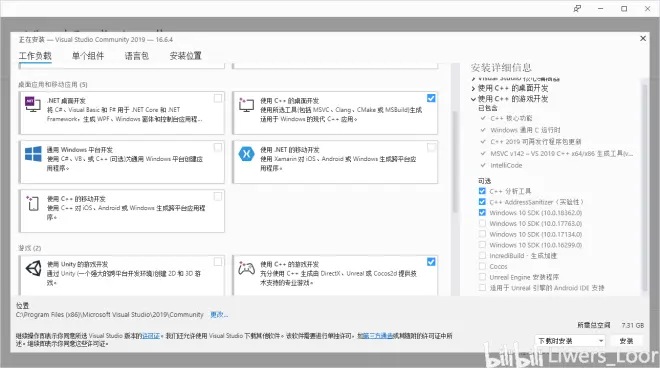
Task: Click the 7.31 GB total space value
Action: pyautogui.click(x=633, y=325)
